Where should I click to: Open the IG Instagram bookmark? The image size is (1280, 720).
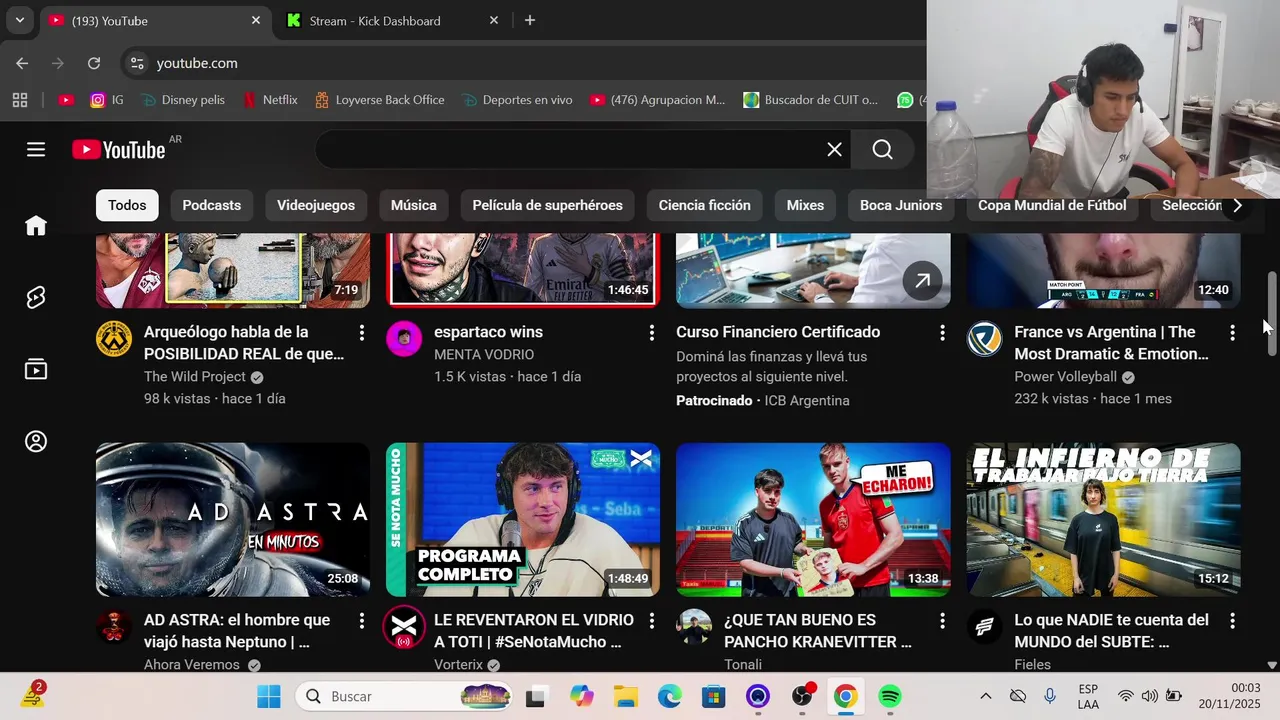click(107, 100)
